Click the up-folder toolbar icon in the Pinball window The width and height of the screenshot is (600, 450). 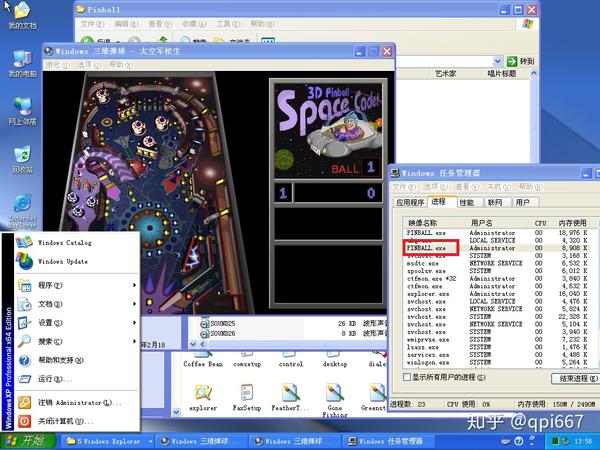coord(163,40)
